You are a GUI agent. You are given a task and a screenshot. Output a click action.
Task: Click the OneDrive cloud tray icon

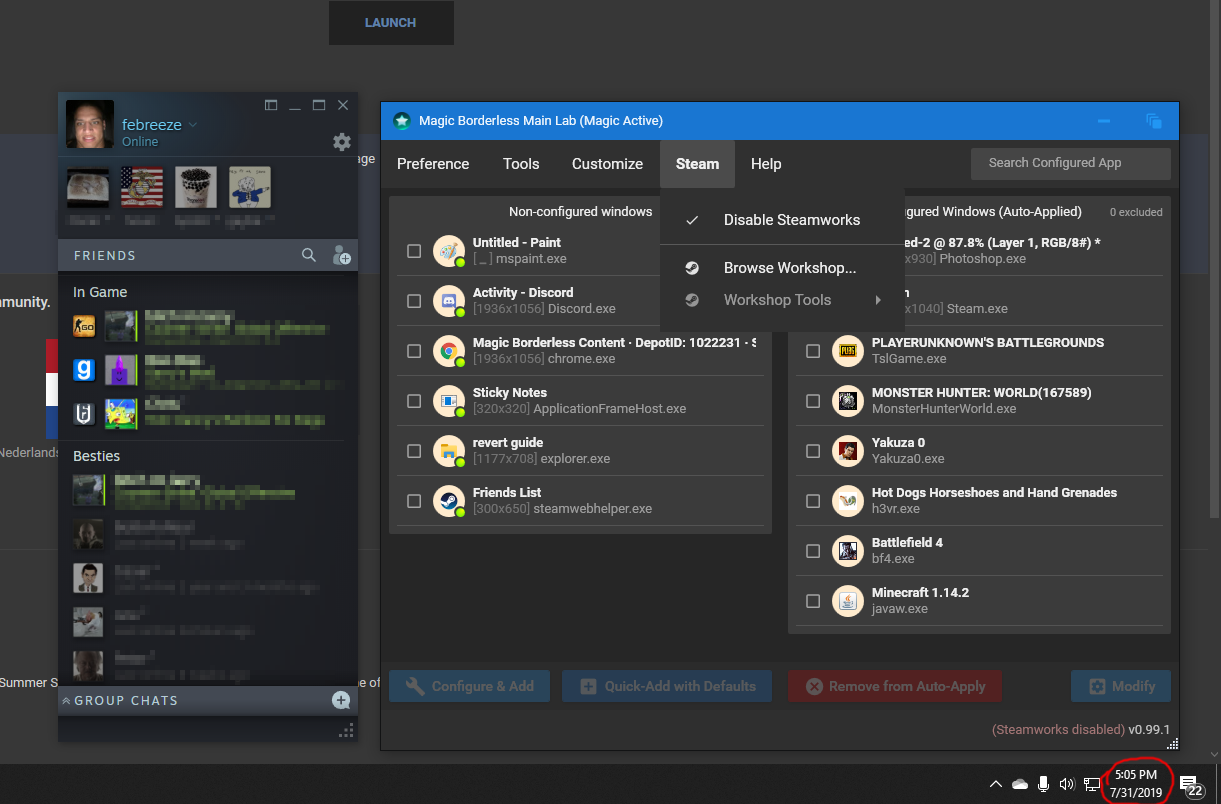point(1020,784)
